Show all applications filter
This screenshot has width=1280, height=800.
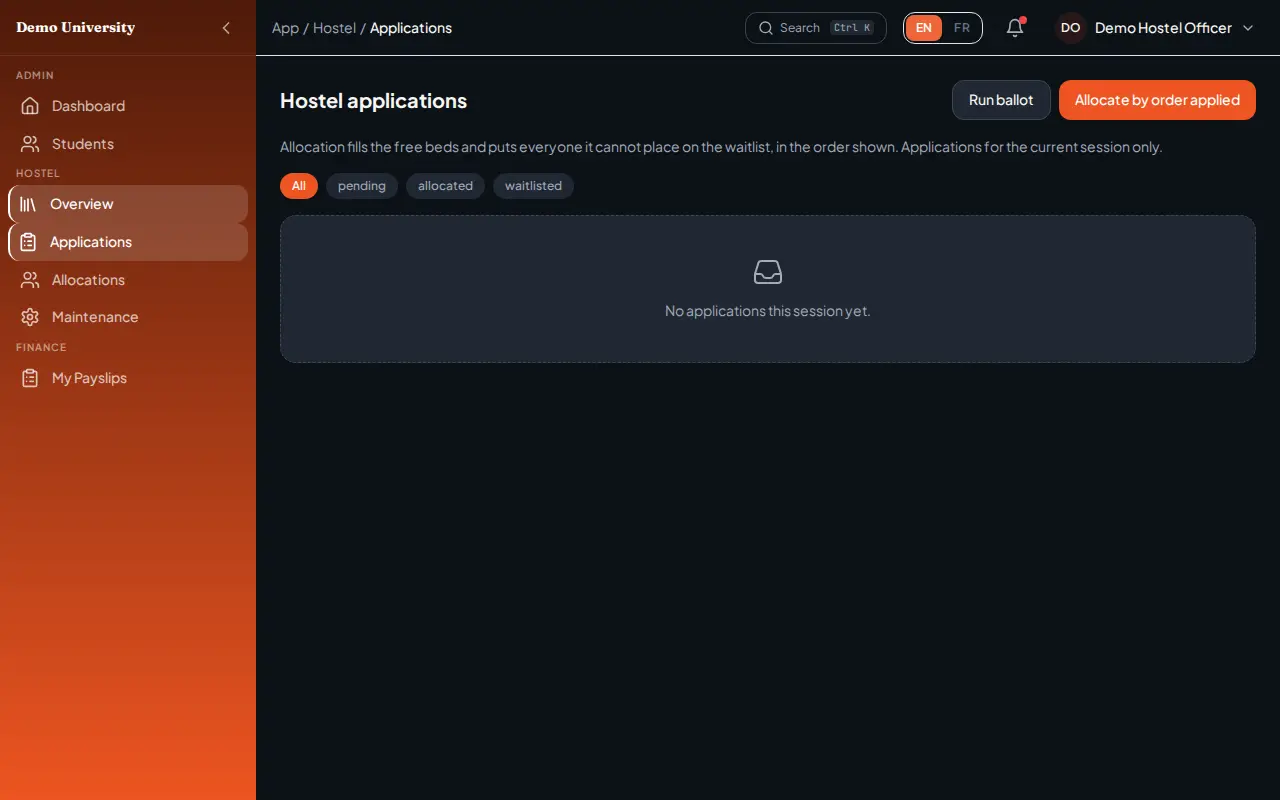click(x=299, y=186)
